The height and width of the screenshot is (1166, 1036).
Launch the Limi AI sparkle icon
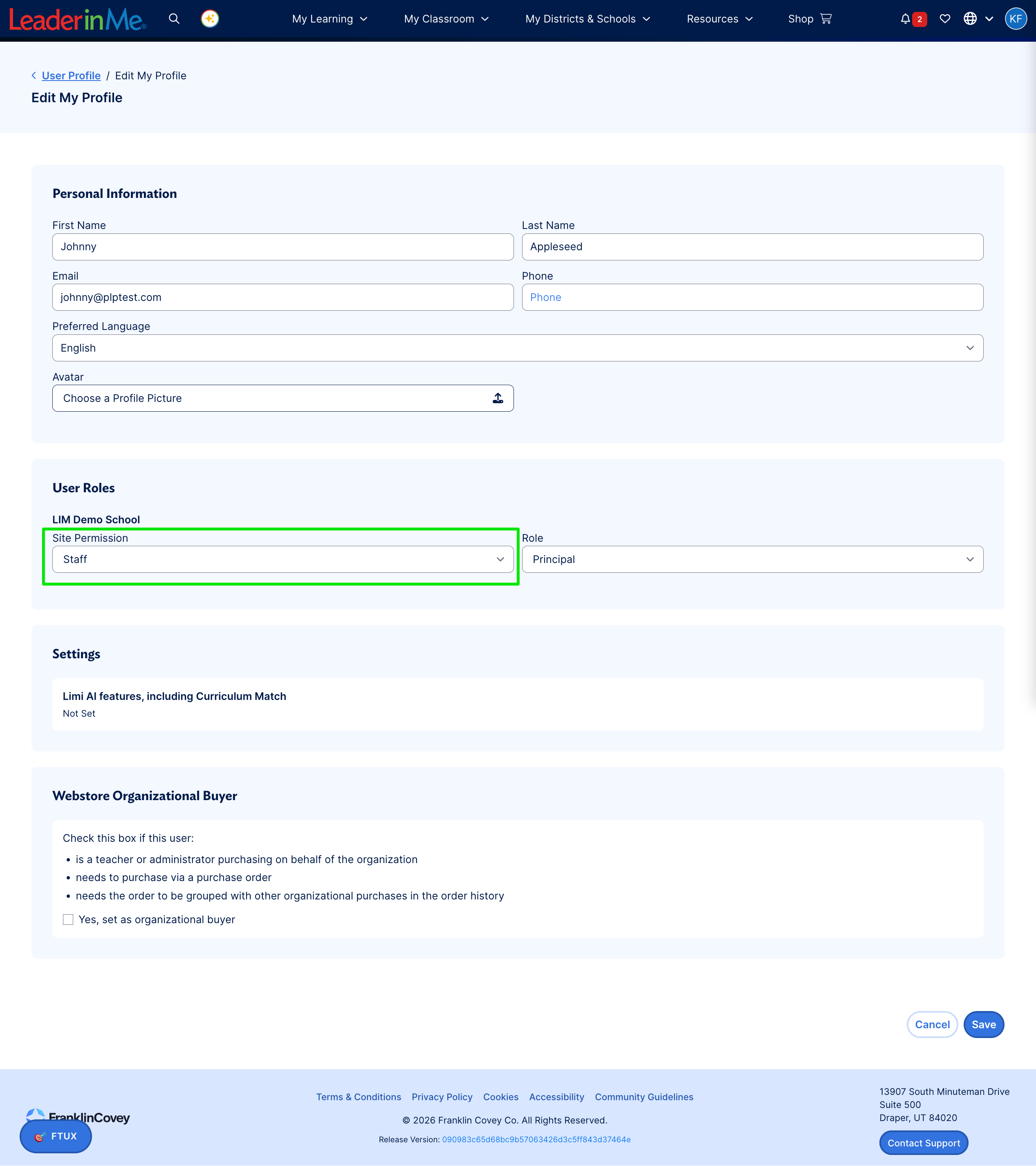coord(210,19)
